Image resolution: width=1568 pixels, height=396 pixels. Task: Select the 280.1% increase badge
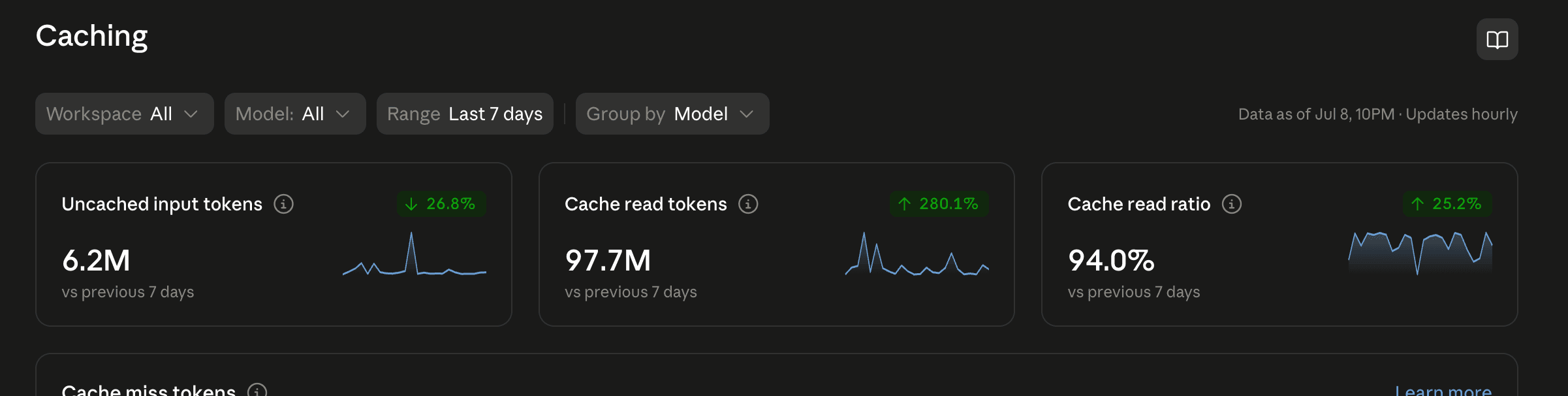(x=939, y=204)
